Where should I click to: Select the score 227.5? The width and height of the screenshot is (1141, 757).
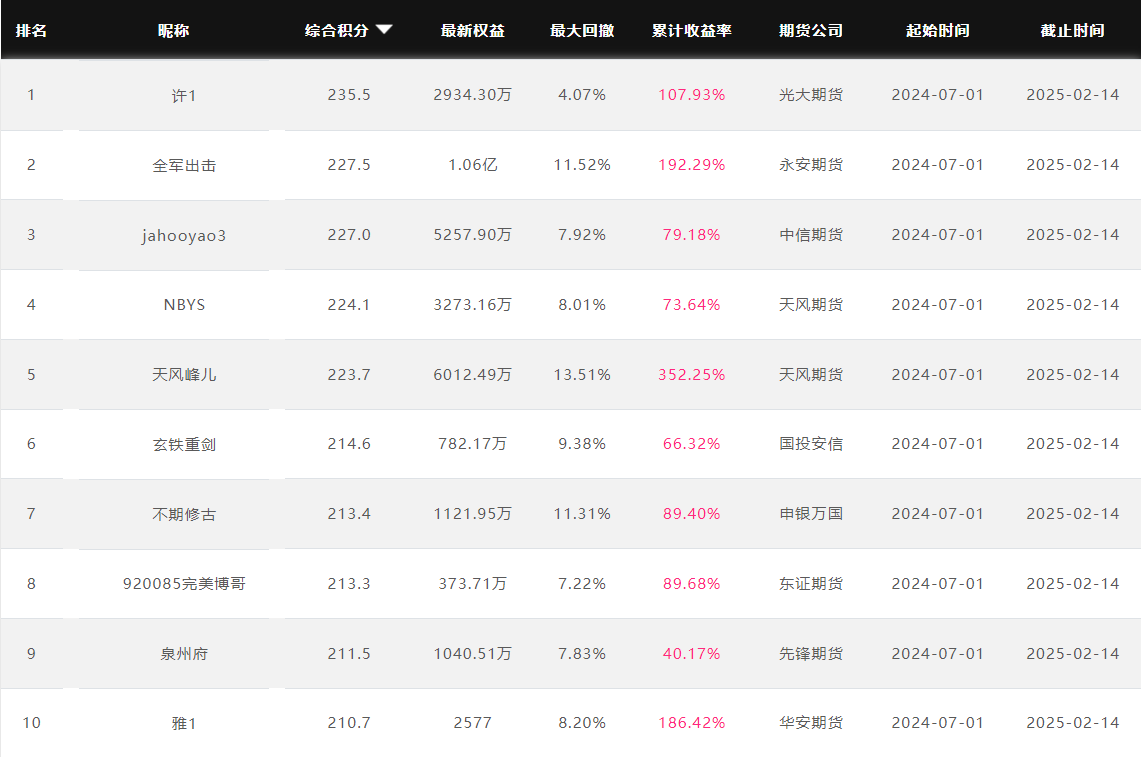point(349,165)
